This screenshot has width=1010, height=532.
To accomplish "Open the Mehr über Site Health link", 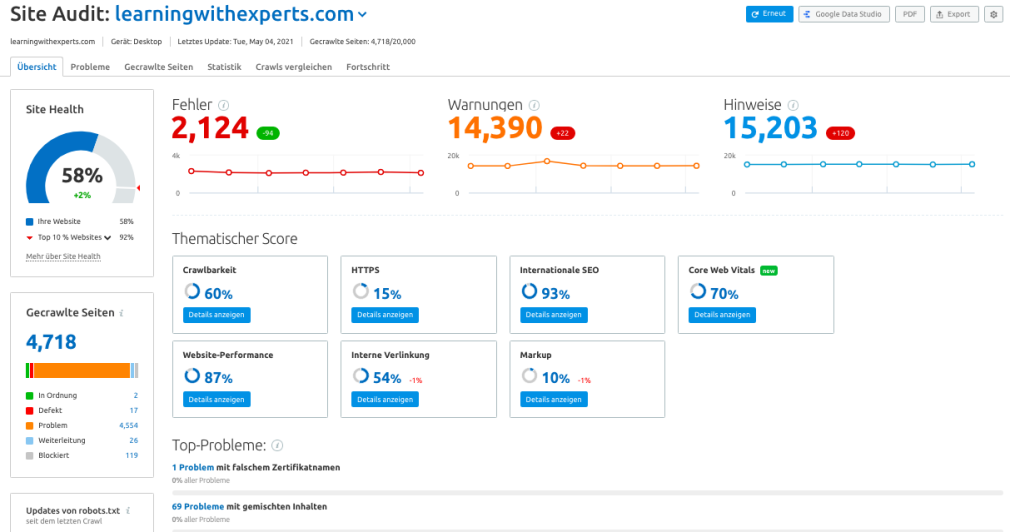I will 63,256.
